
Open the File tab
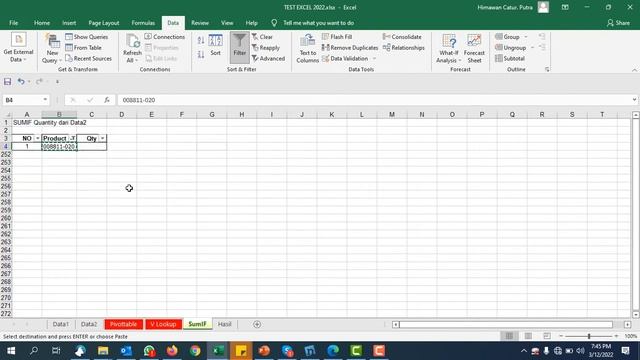pyautogui.click(x=13, y=23)
